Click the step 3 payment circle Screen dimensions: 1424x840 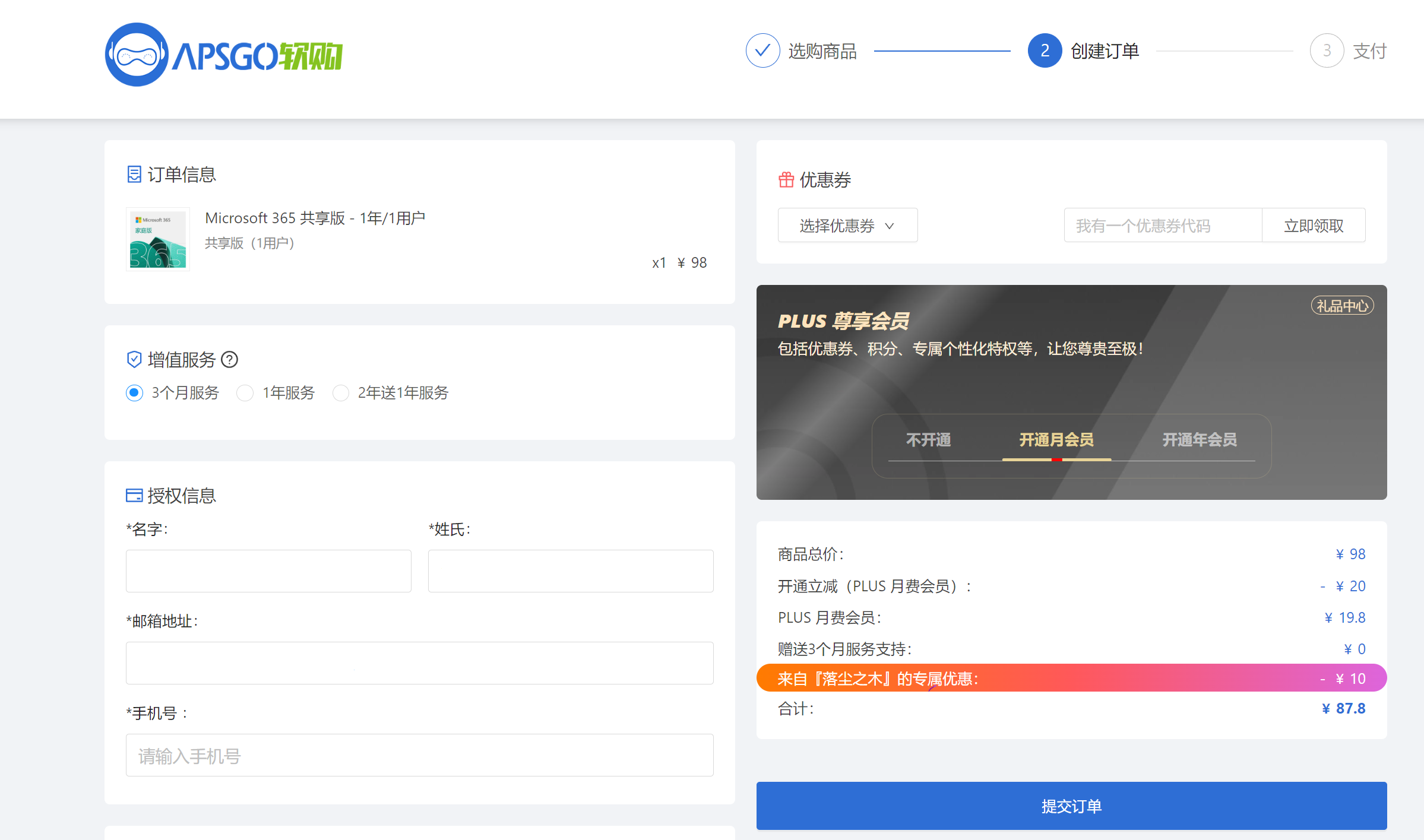[1327, 50]
